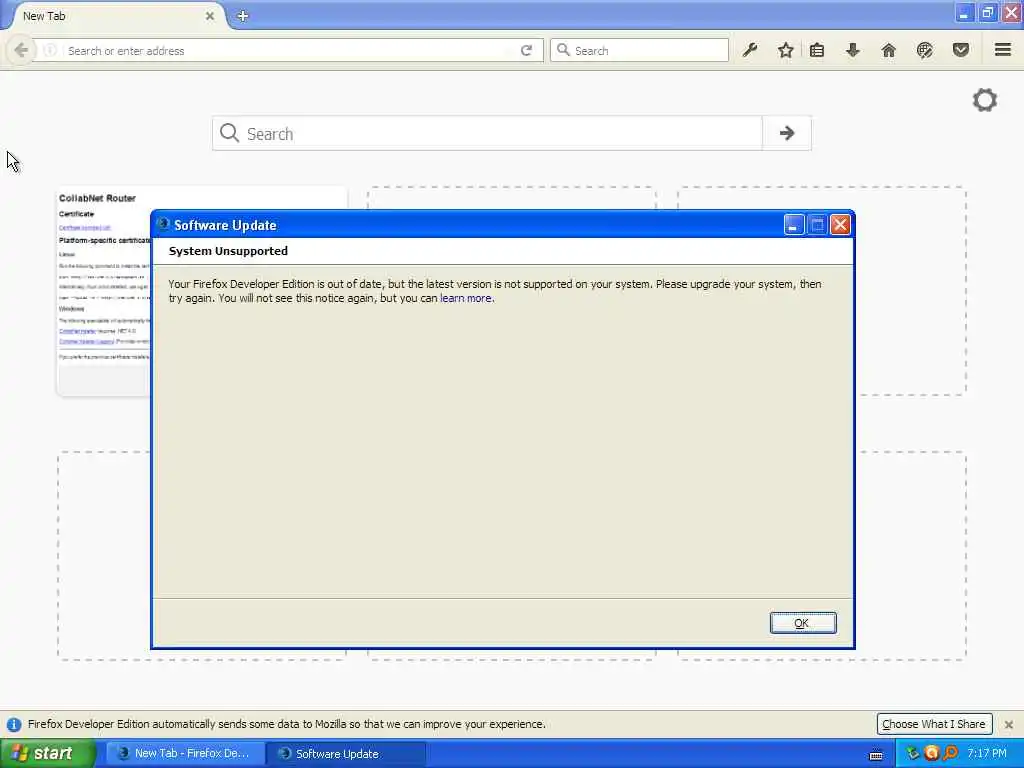Open a new tab with plus button
This screenshot has width=1024, height=768.
point(242,16)
